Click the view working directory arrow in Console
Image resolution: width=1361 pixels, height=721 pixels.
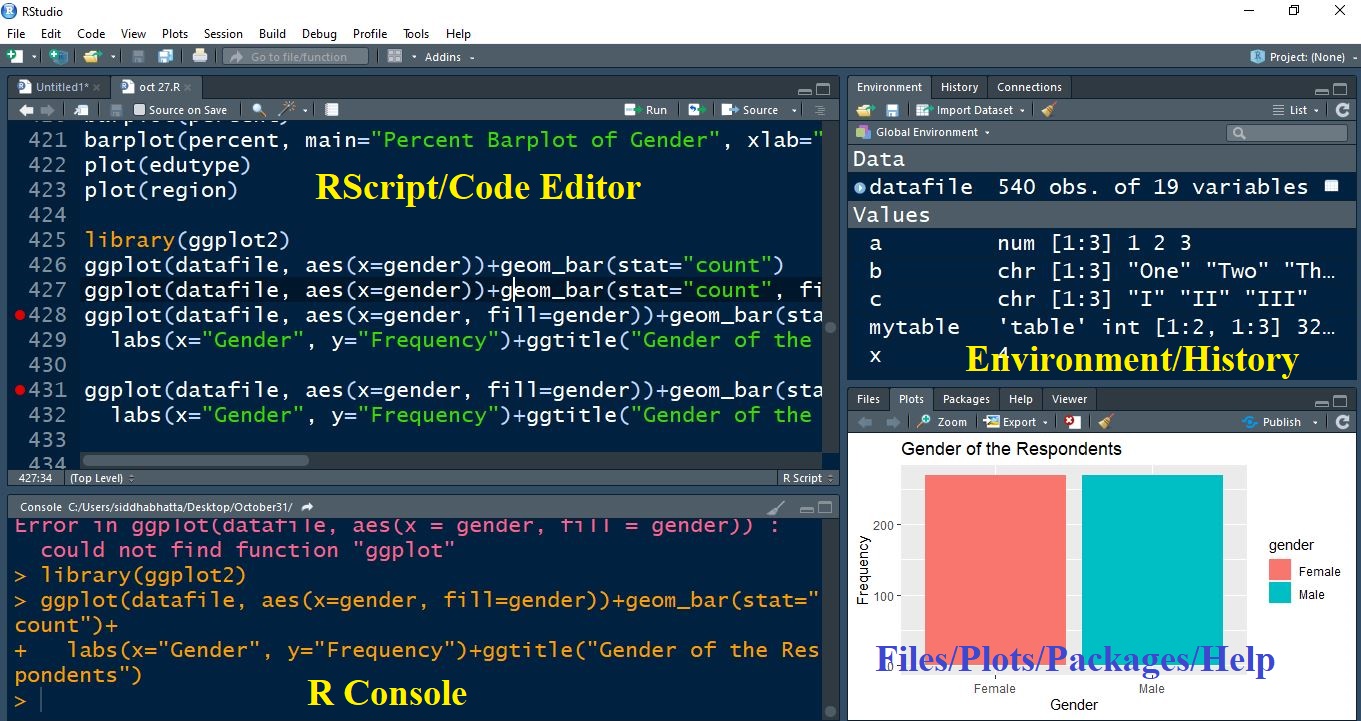[x=307, y=507]
